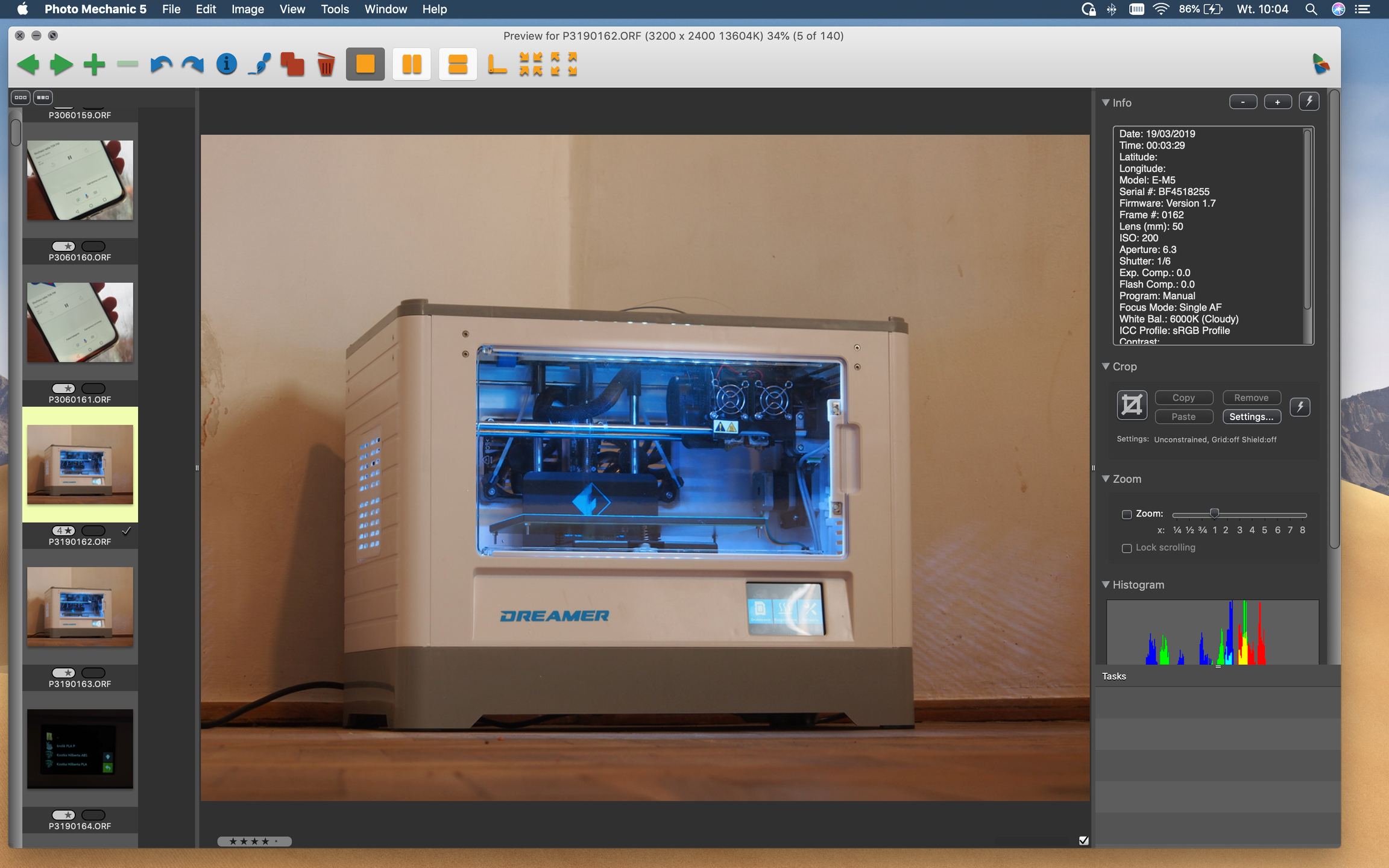Click the Photo Mechanic logo at top right
Image resolution: width=1389 pixels, height=868 pixels.
1321,64
